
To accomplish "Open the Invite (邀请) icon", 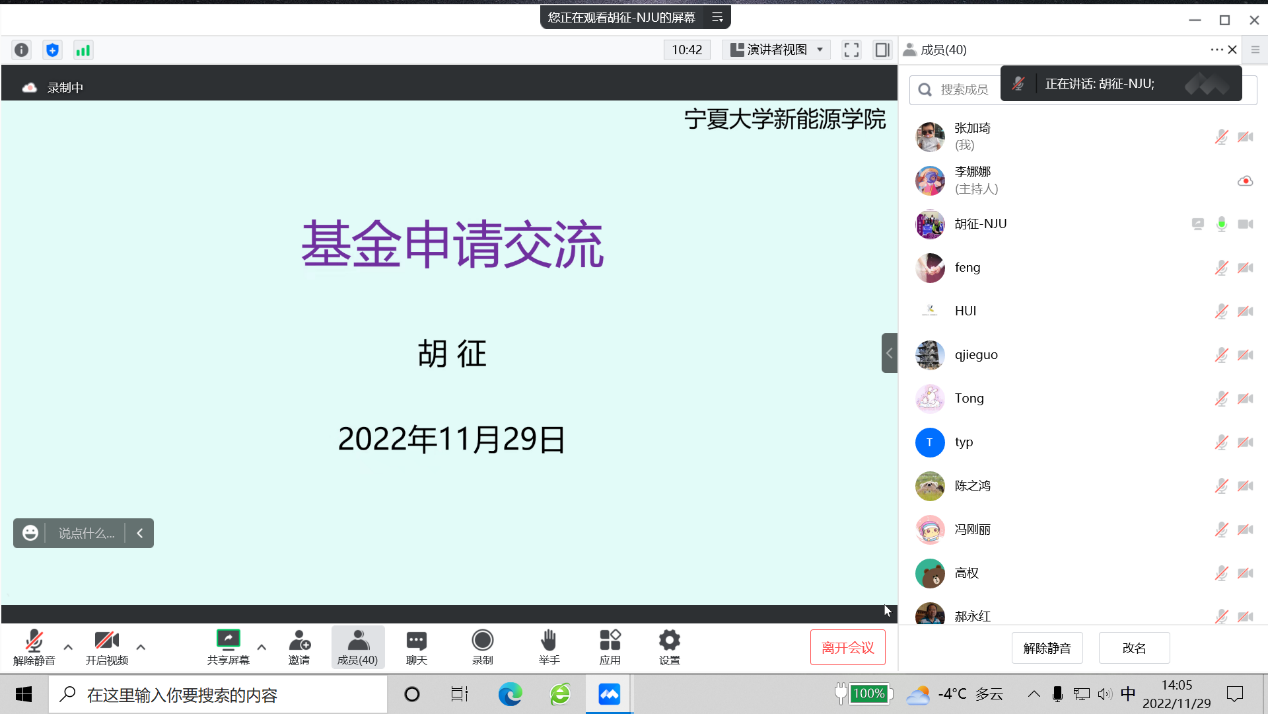I will (299, 647).
